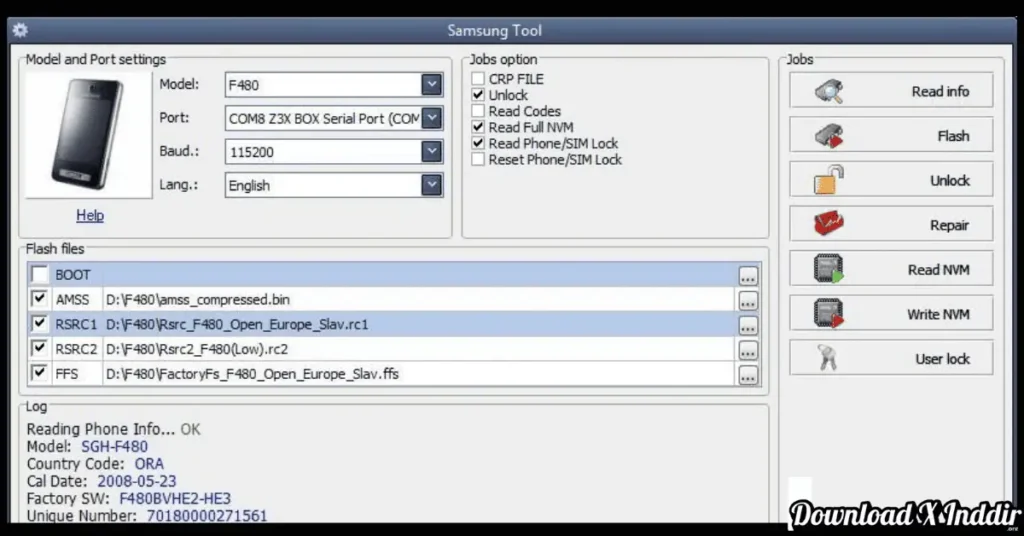Open the gear settings icon in title bar
The height and width of the screenshot is (536, 1024).
coord(20,30)
